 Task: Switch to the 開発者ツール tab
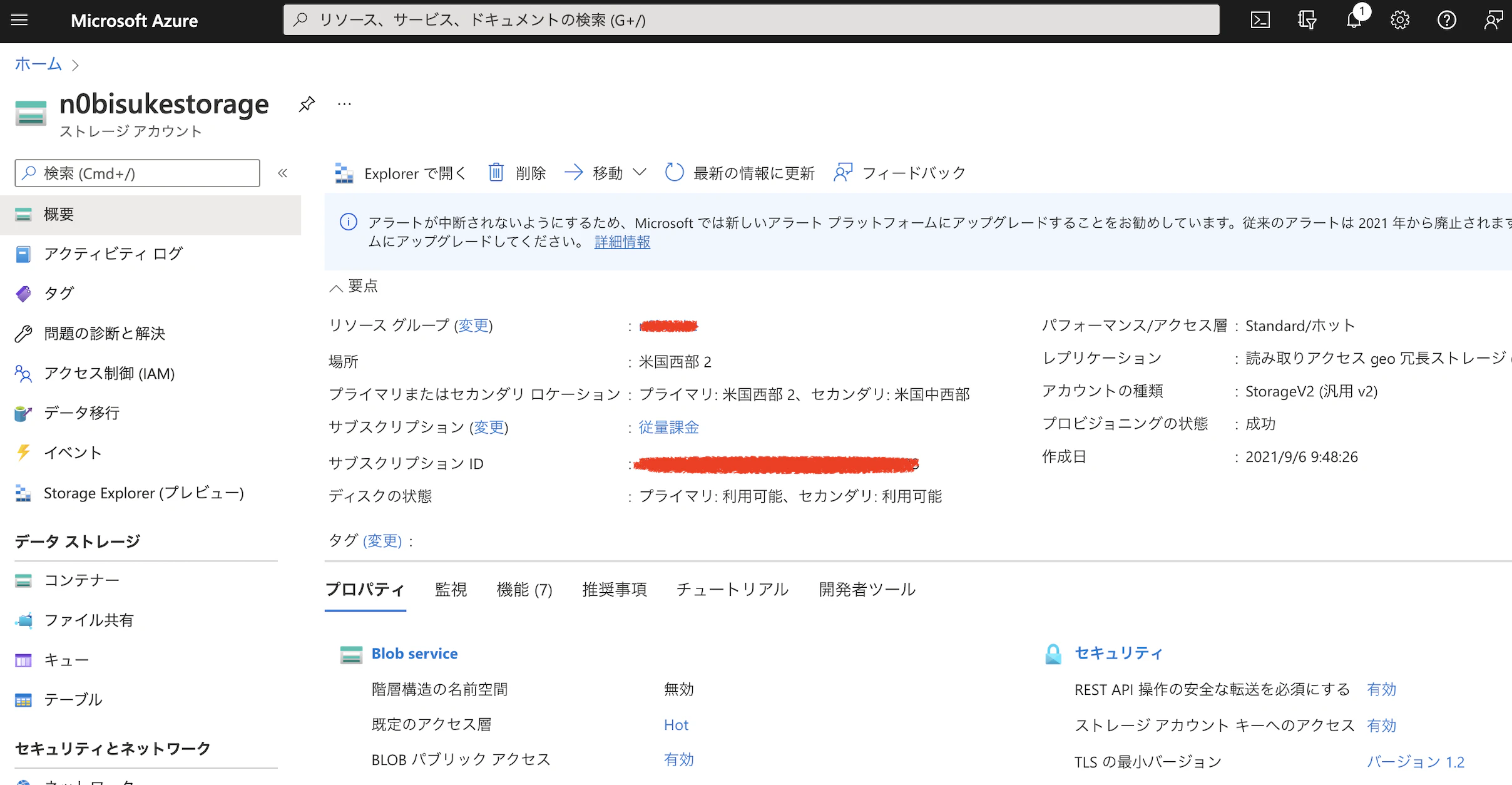click(x=867, y=589)
